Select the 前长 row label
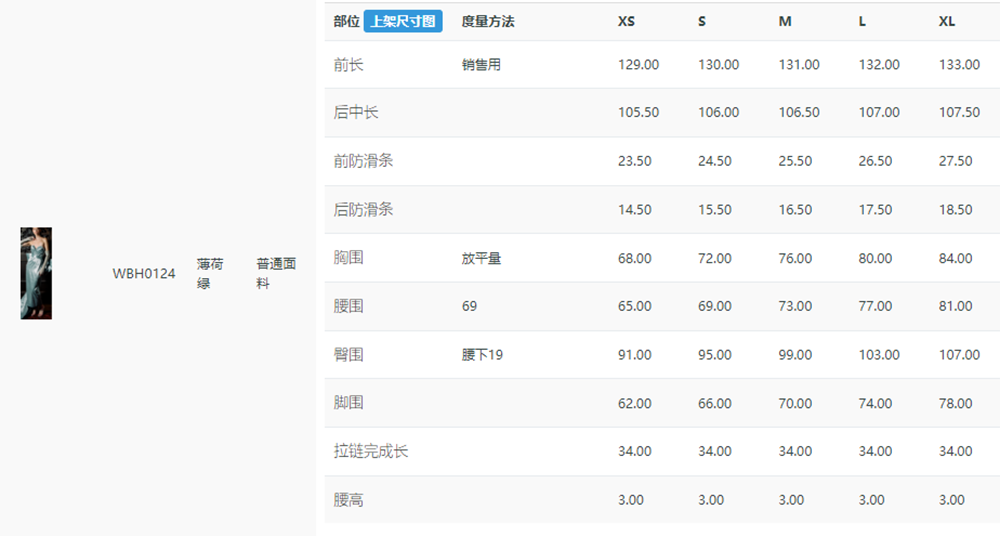The image size is (1000, 536). pyautogui.click(x=348, y=64)
